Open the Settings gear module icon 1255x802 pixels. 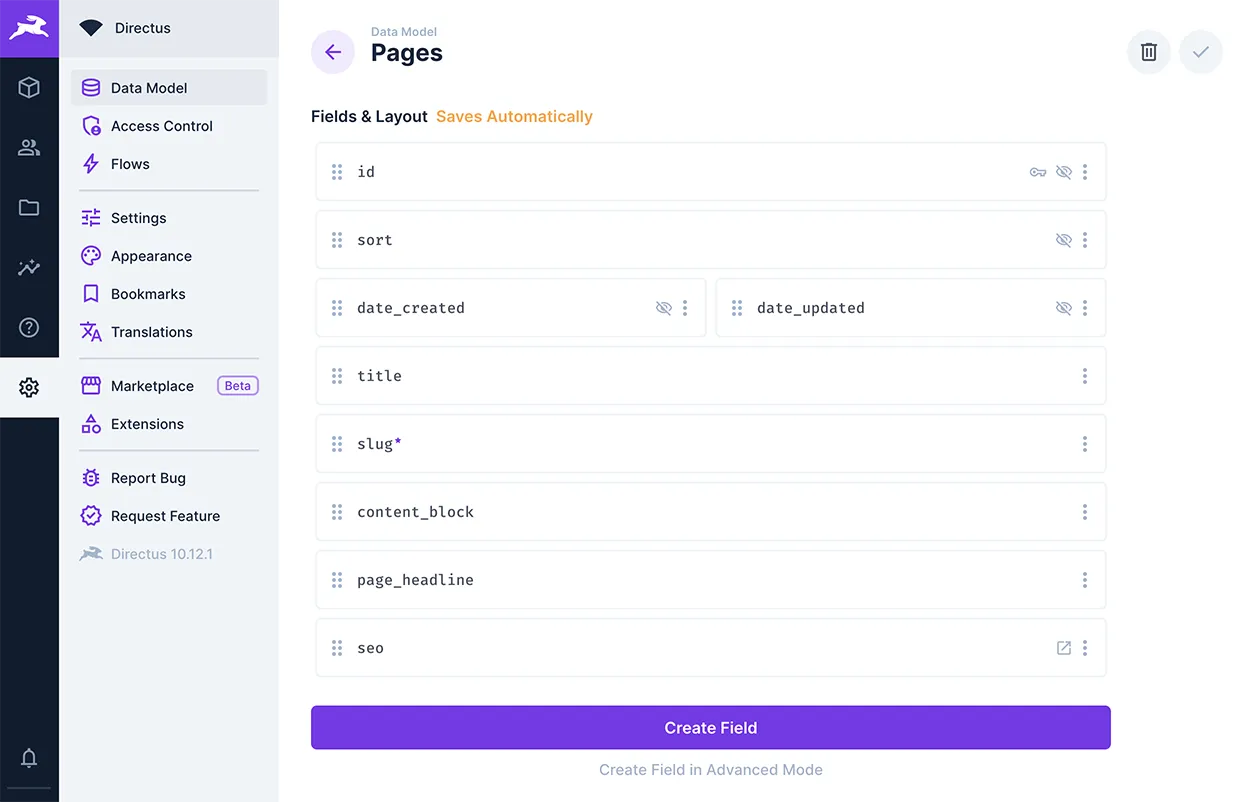[29, 388]
